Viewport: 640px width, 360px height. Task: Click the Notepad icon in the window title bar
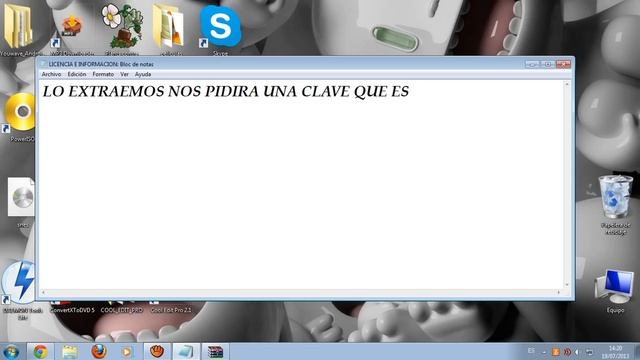click(43, 64)
